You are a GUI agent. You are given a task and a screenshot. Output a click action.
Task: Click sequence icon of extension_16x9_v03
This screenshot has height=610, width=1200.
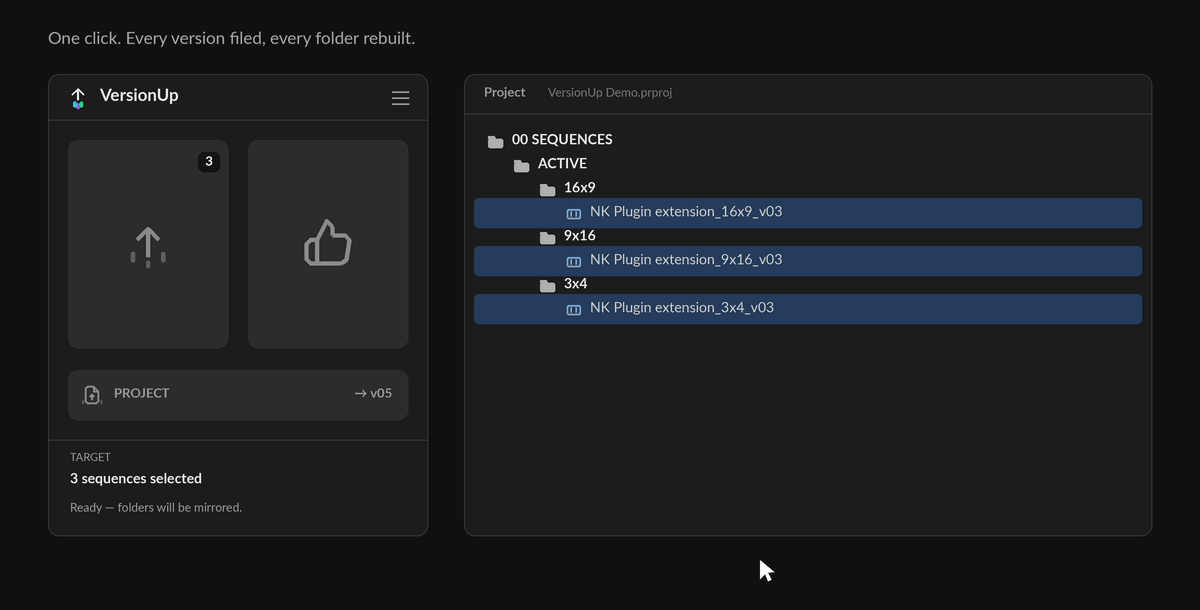tap(574, 214)
